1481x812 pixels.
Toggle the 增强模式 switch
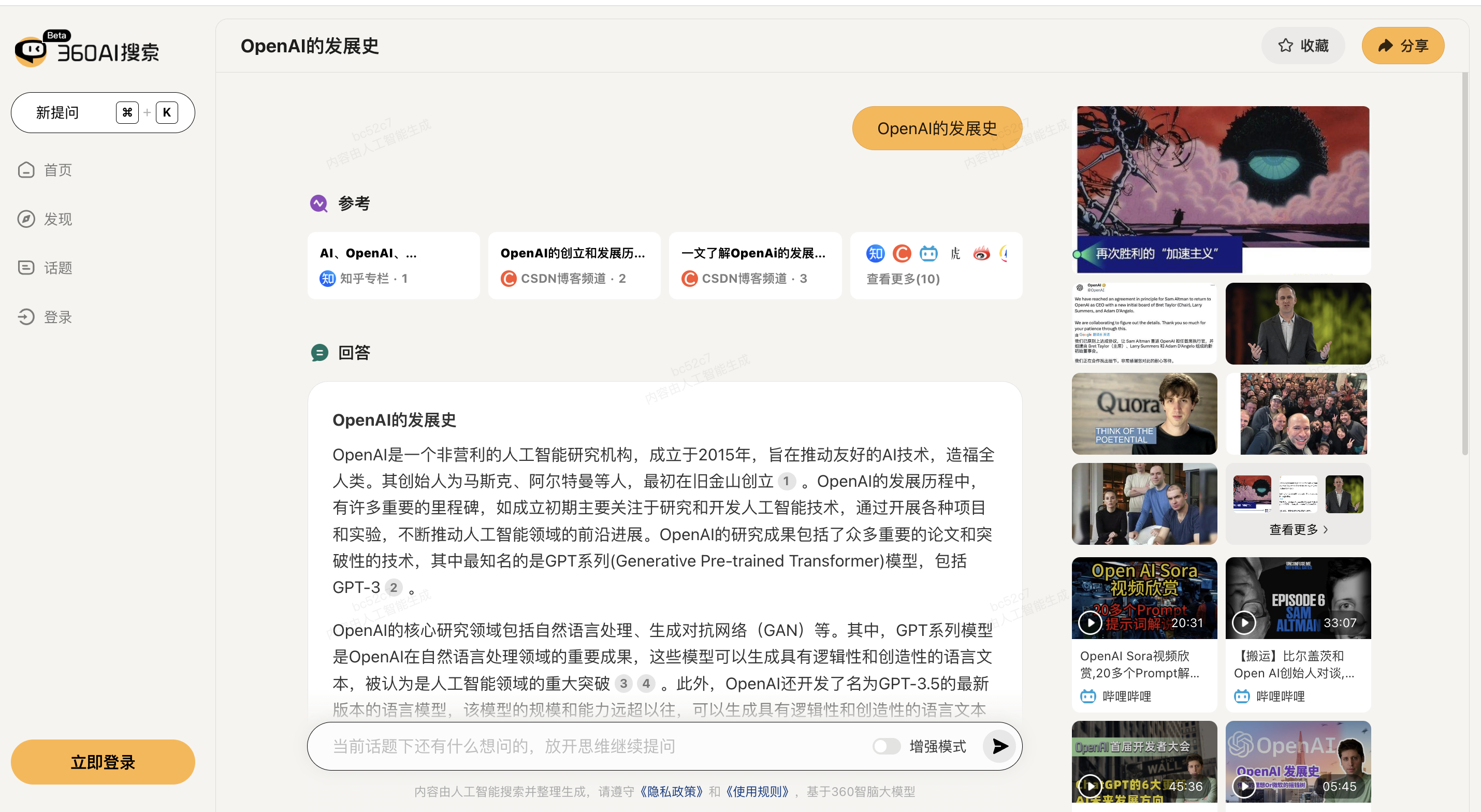(886, 746)
